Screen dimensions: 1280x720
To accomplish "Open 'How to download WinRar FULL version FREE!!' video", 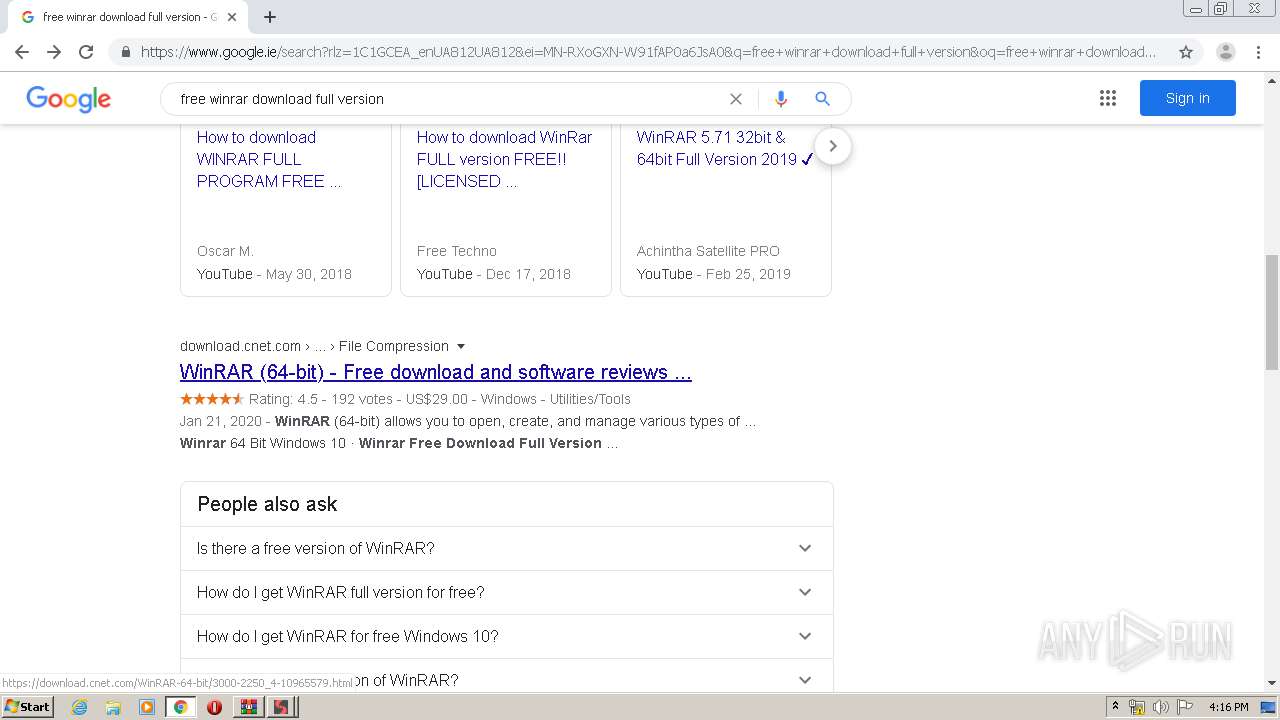I will pos(504,159).
